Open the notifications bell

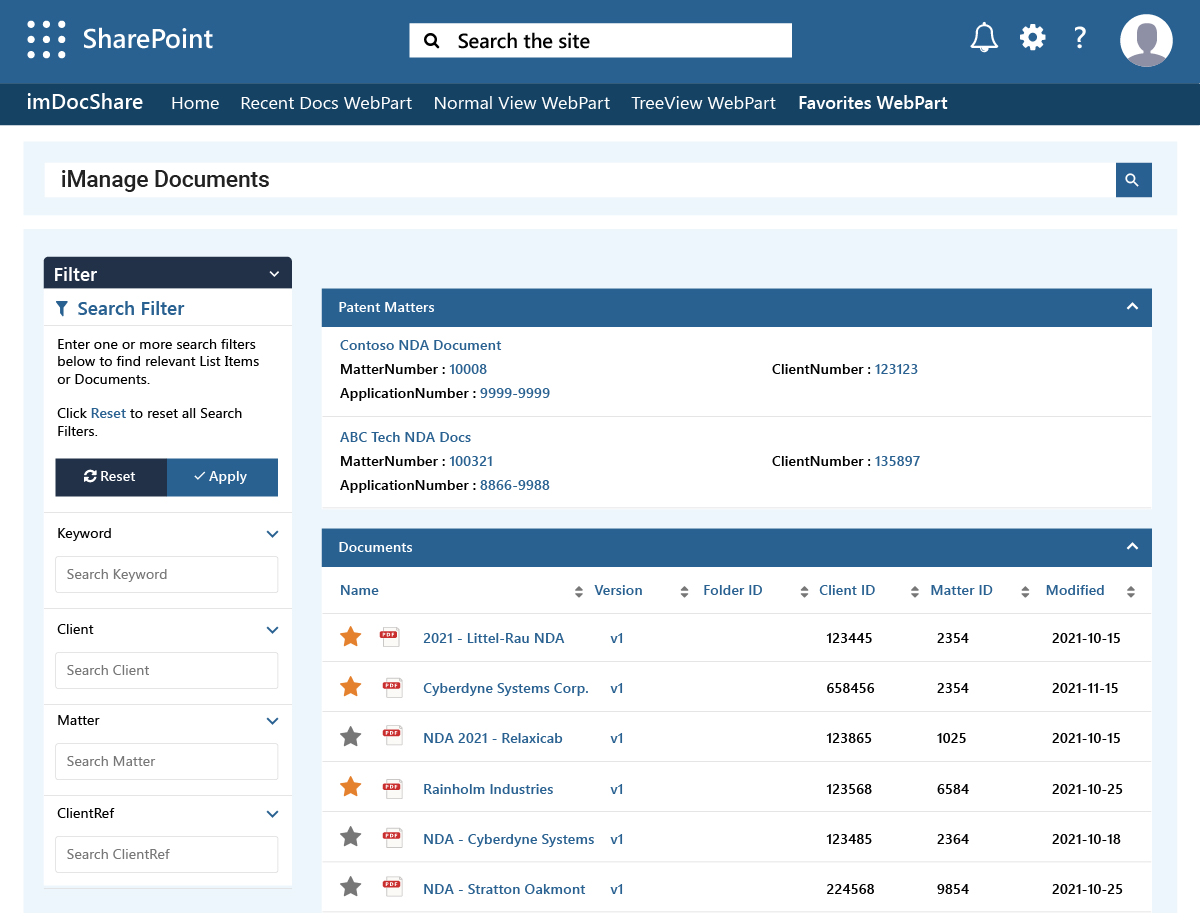pyautogui.click(x=984, y=38)
